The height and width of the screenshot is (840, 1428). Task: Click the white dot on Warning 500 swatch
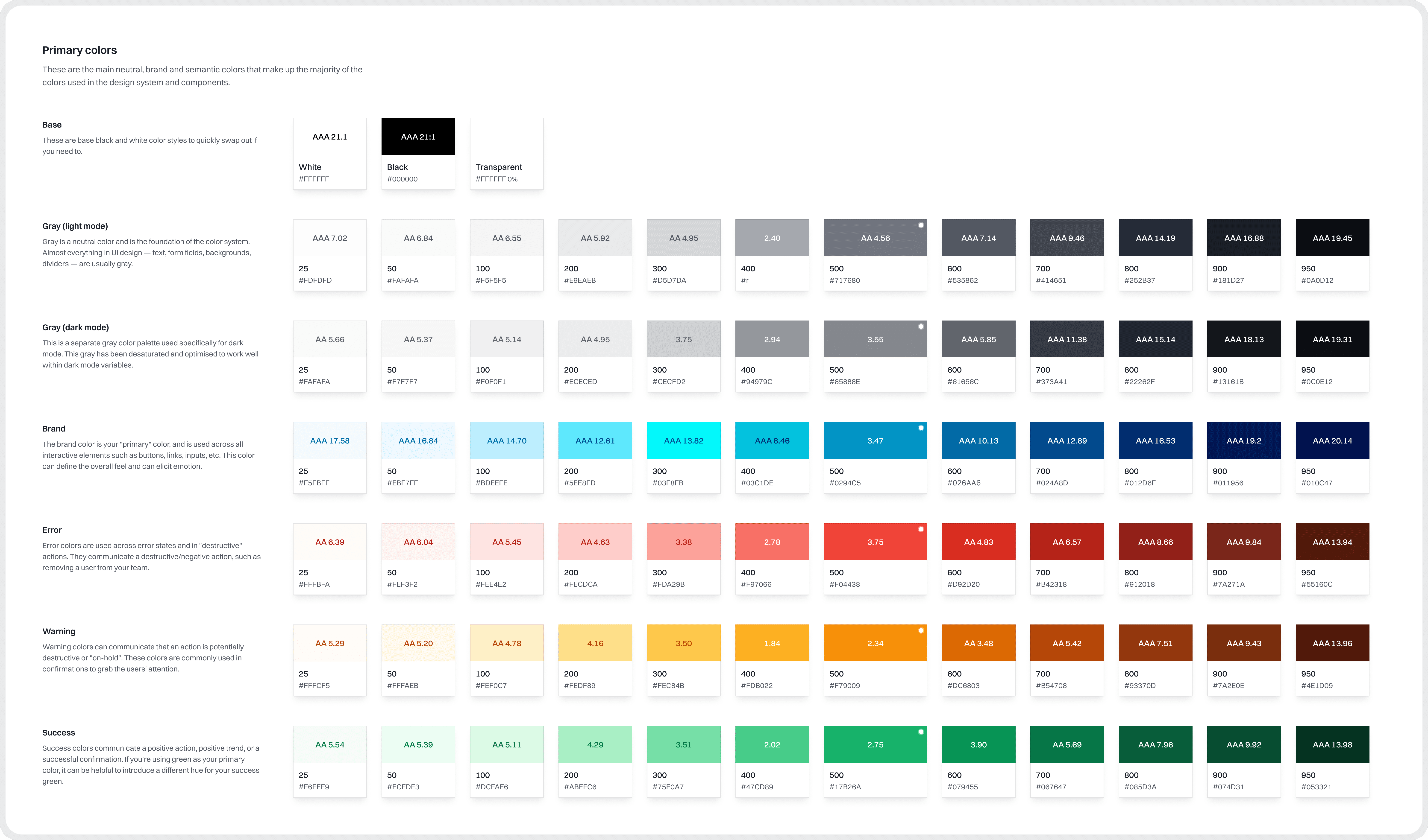tap(921, 630)
